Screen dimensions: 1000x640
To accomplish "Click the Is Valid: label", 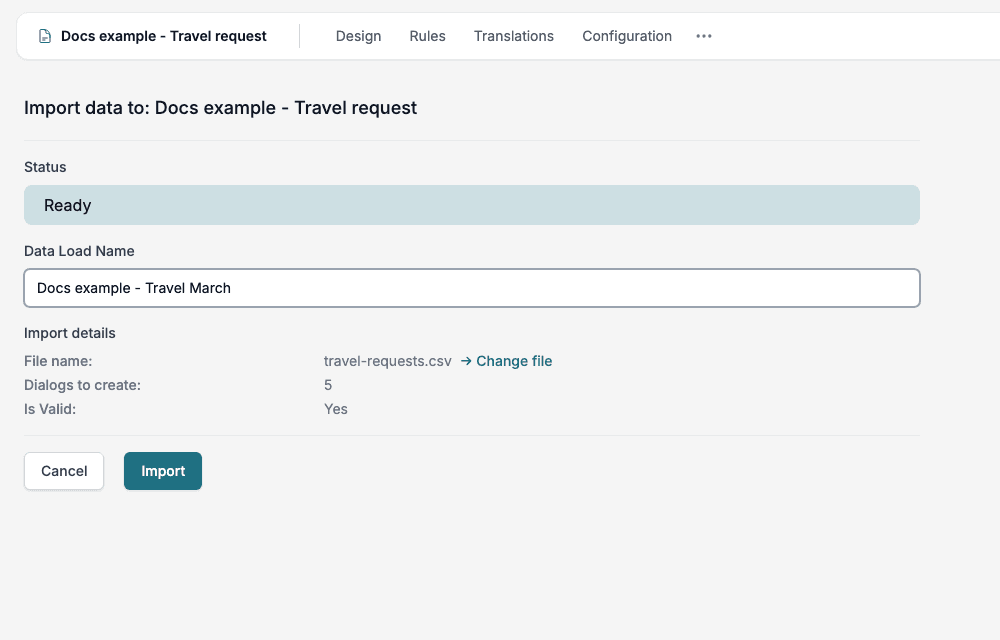I will pyautogui.click(x=50, y=409).
